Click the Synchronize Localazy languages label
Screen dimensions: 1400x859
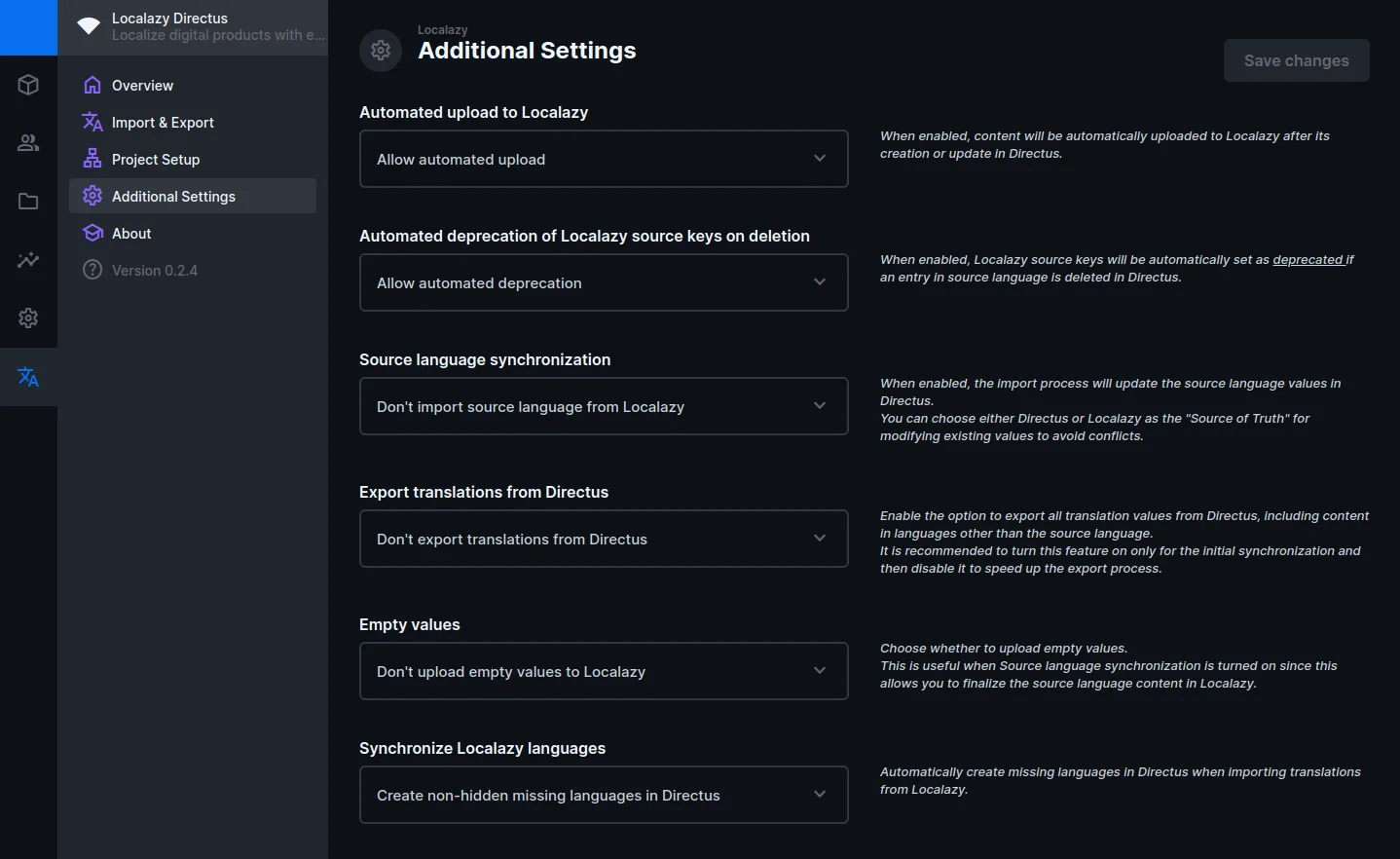tap(482, 748)
